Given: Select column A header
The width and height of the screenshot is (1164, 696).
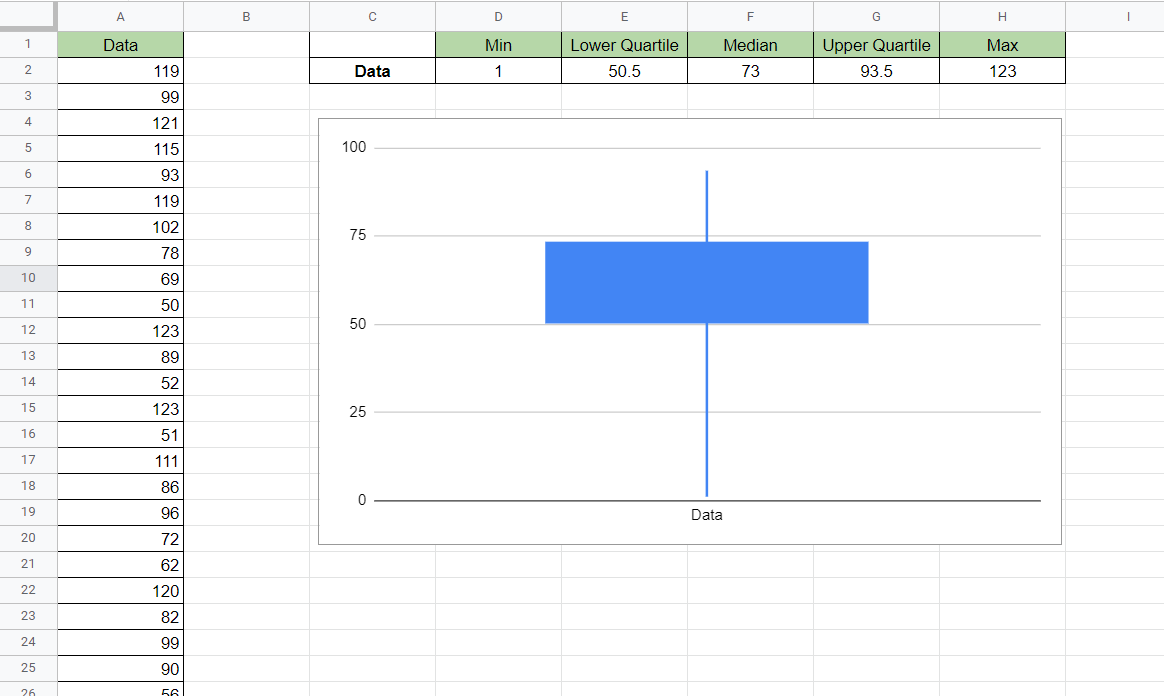Looking at the screenshot, I should 120,16.
